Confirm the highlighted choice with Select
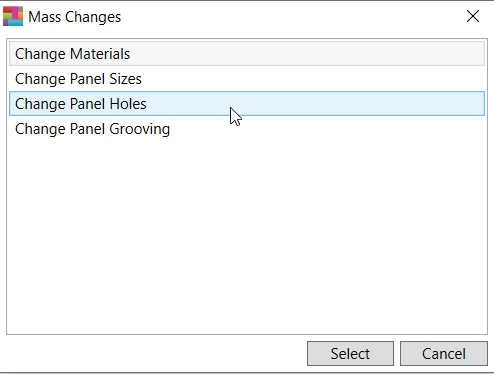 tap(350, 353)
